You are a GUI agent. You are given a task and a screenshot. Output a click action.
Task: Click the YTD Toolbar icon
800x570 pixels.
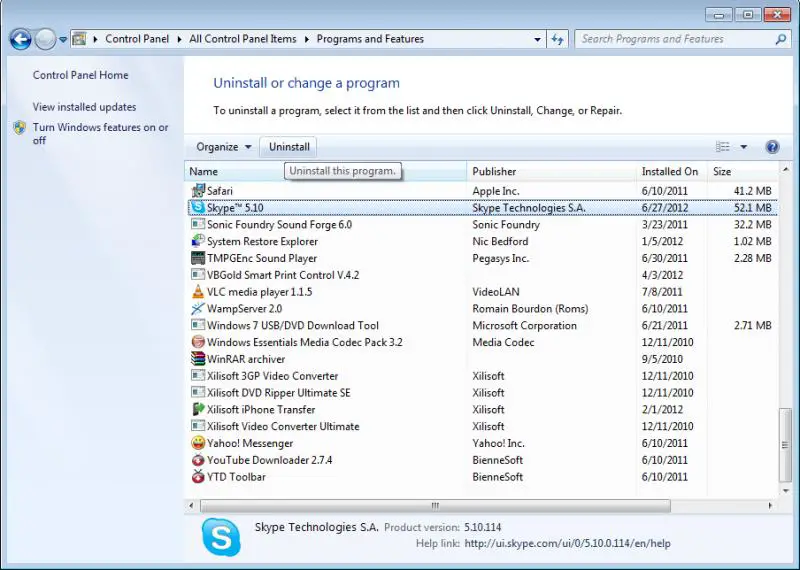[x=198, y=477]
